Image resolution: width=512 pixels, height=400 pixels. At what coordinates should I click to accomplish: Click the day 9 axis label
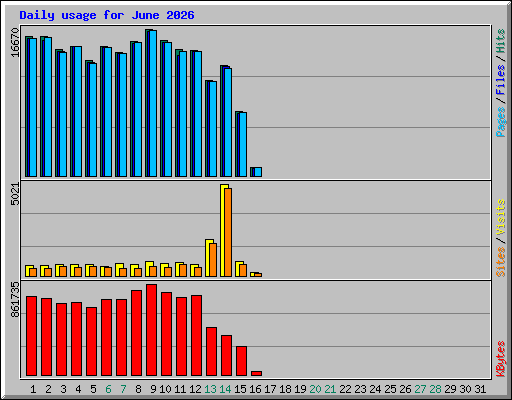click(153, 389)
